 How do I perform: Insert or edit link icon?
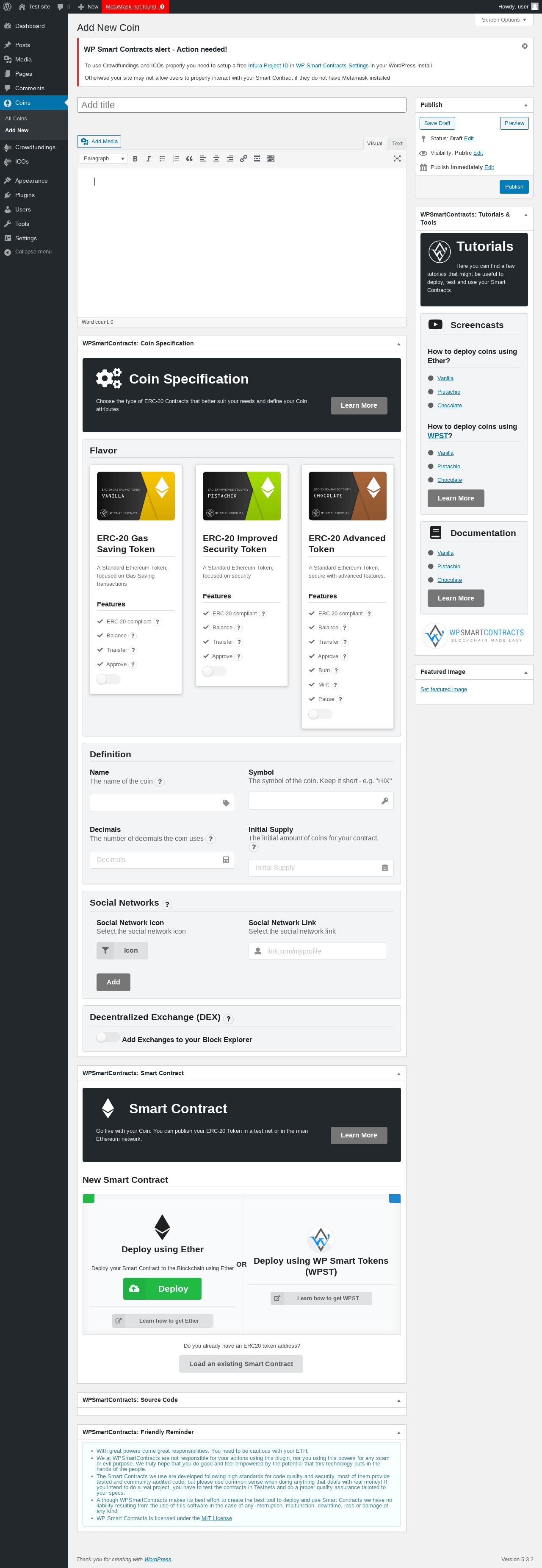pos(243,158)
